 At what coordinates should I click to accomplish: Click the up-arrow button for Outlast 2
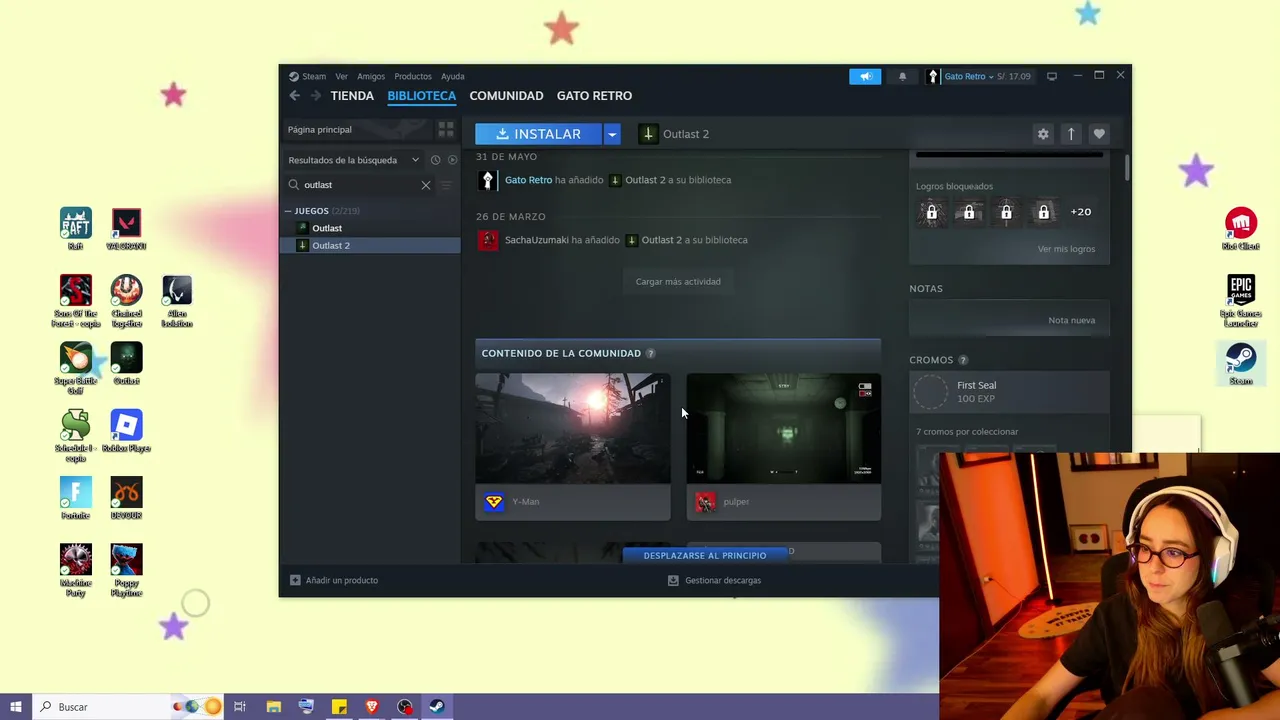coord(1071,134)
